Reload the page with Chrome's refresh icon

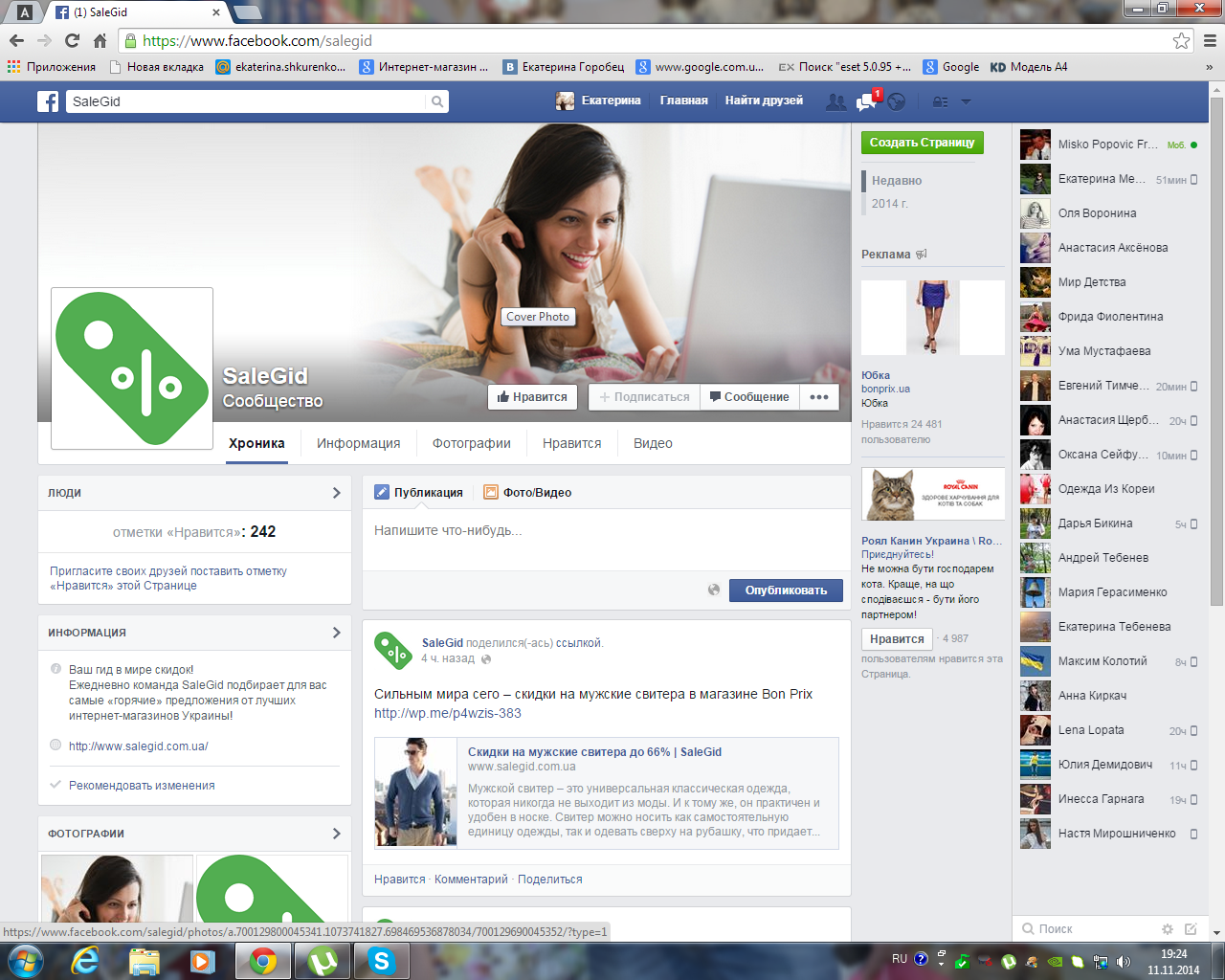[72, 40]
